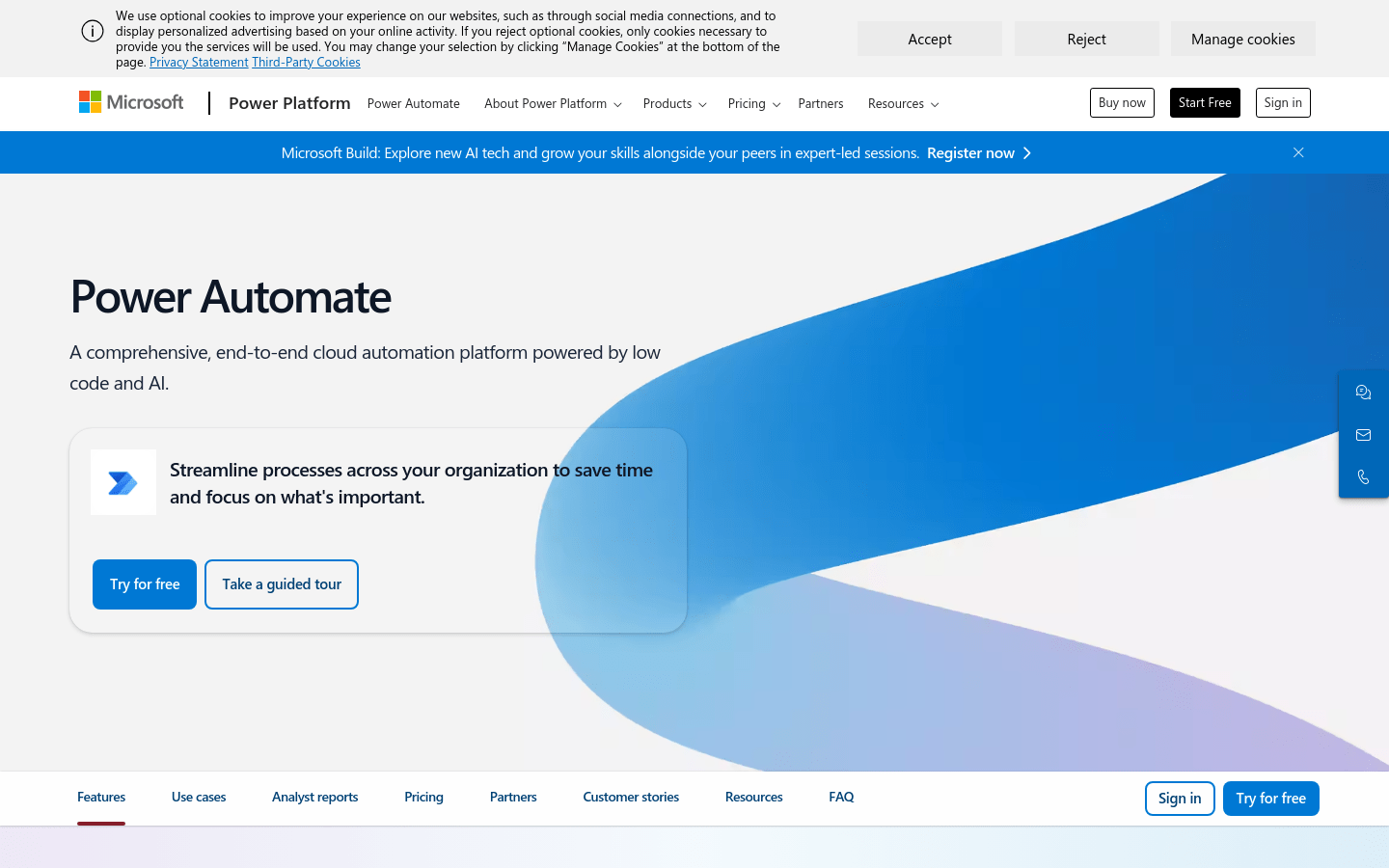
Task: Click Try for free in hero card
Action: 145,584
